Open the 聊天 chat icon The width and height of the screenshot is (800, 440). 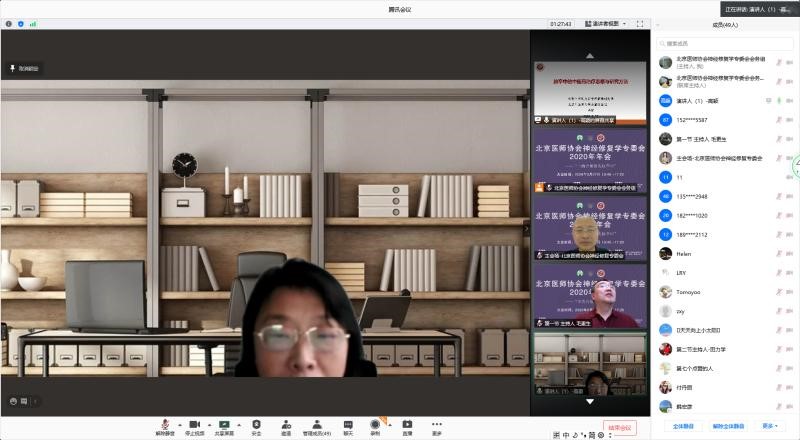348,424
